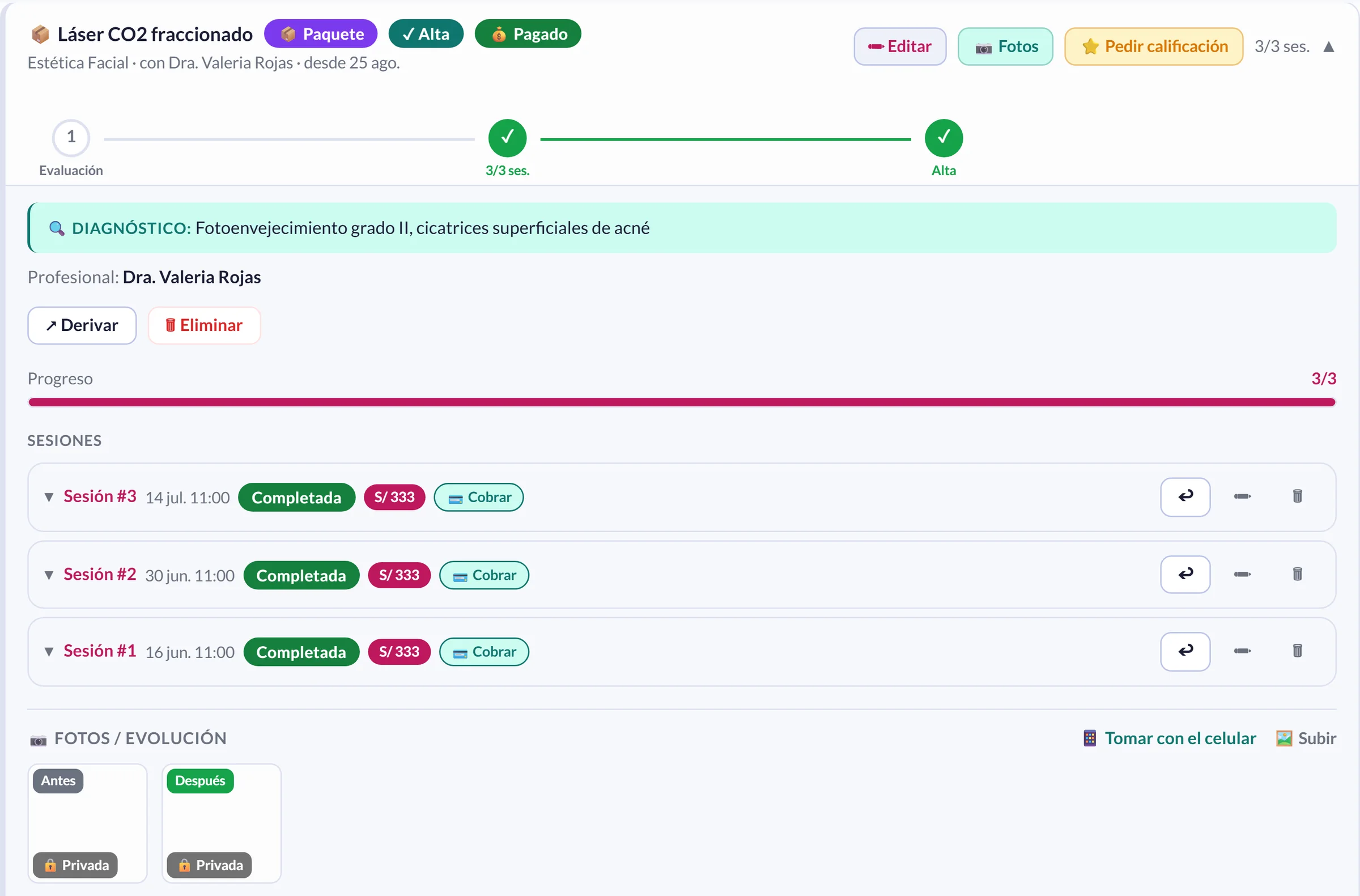Viewport: 1360px width, 896px height.
Task: Click the edit pencil icon on Sesión #3
Action: pos(1242,496)
